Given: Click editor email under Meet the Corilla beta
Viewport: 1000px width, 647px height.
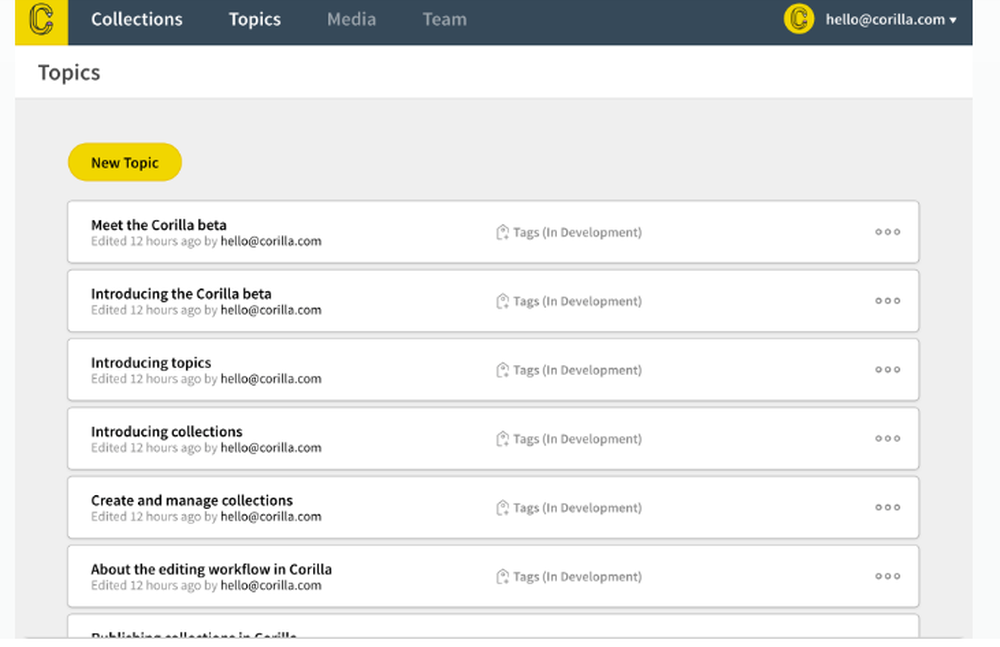Looking at the screenshot, I should tap(271, 241).
